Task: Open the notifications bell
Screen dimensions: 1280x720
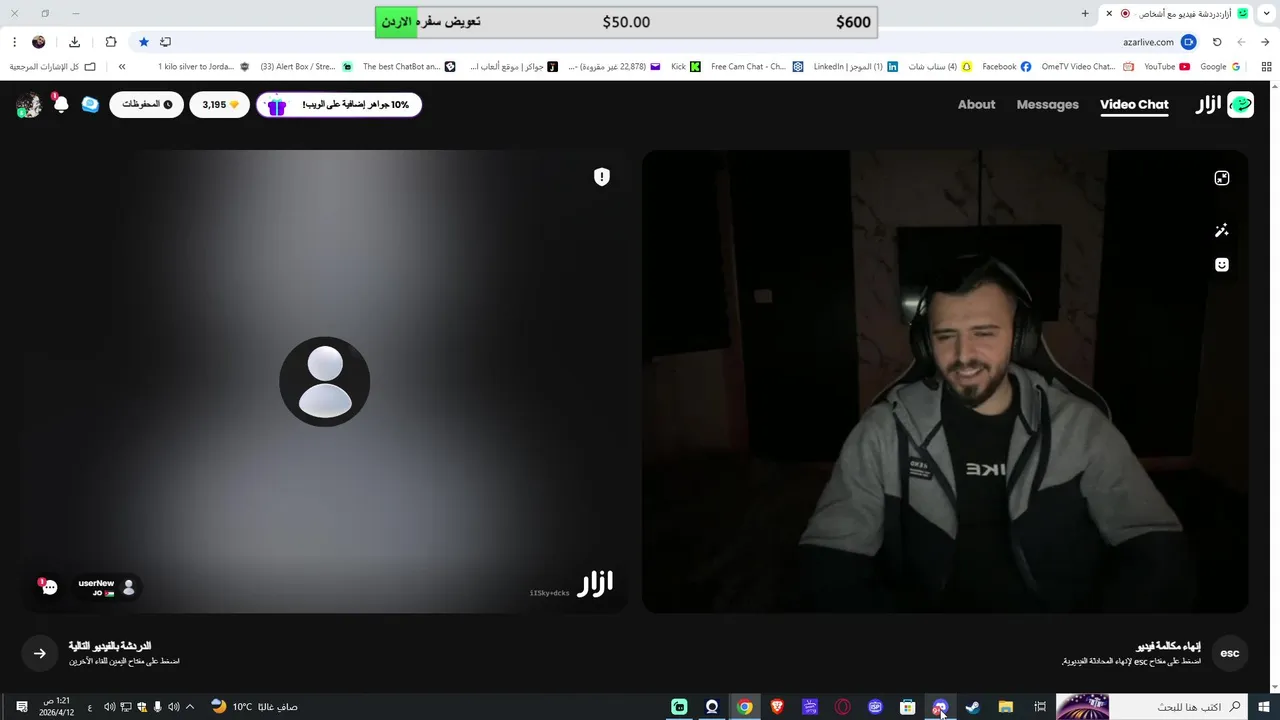Action: (x=61, y=105)
